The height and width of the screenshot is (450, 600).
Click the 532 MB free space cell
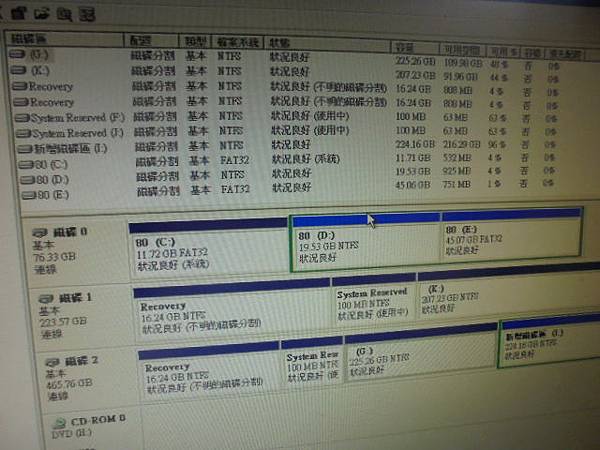tap(457, 158)
